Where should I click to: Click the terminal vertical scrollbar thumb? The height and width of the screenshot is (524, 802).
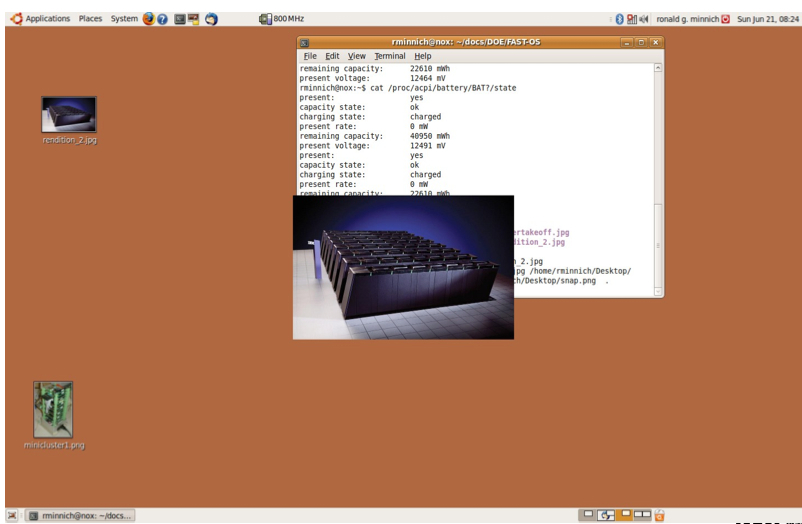click(658, 245)
